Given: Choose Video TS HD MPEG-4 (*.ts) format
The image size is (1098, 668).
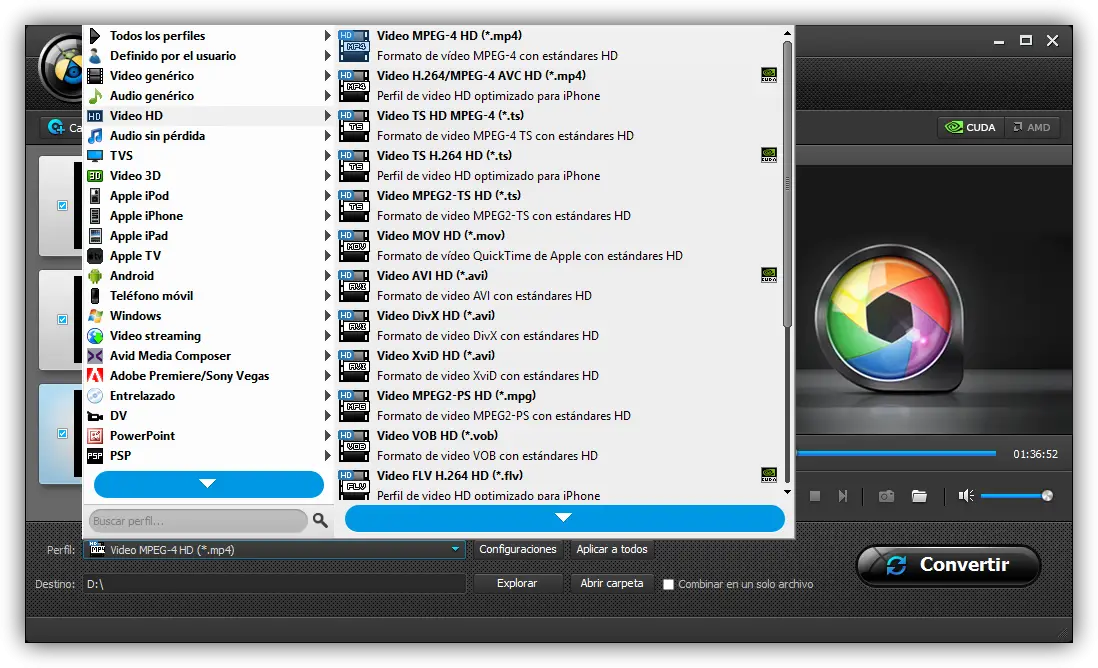Looking at the screenshot, I should 558,125.
